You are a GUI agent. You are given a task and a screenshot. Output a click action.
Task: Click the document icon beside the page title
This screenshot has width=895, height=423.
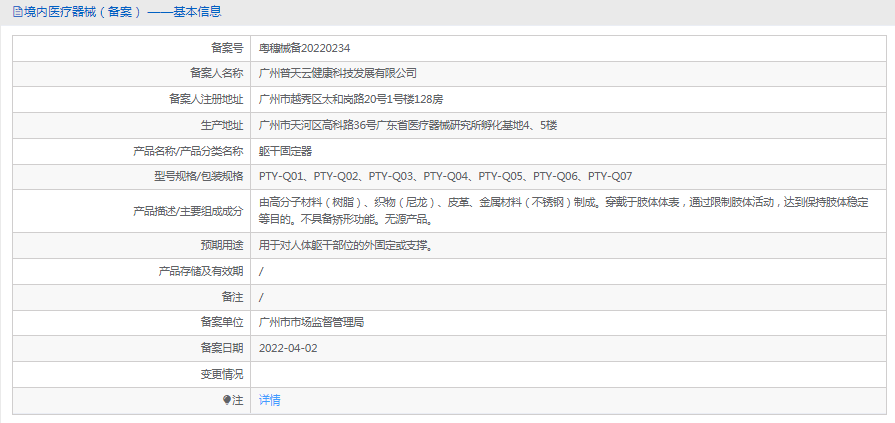pos(17,11)
